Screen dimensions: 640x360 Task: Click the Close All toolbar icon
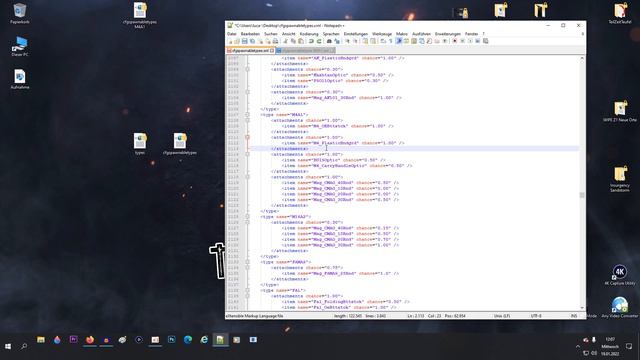pyautogui.click(x=268, y=41)
